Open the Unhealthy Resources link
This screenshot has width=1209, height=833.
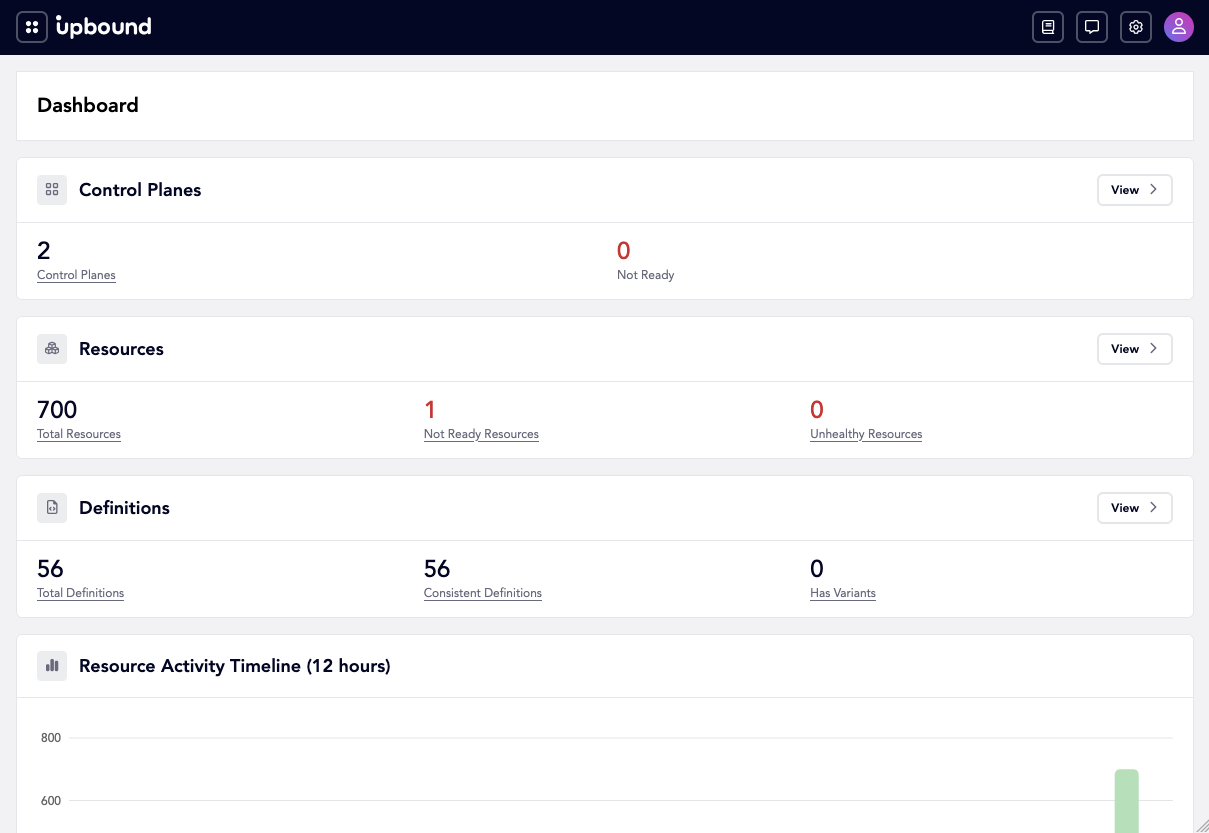866,434
